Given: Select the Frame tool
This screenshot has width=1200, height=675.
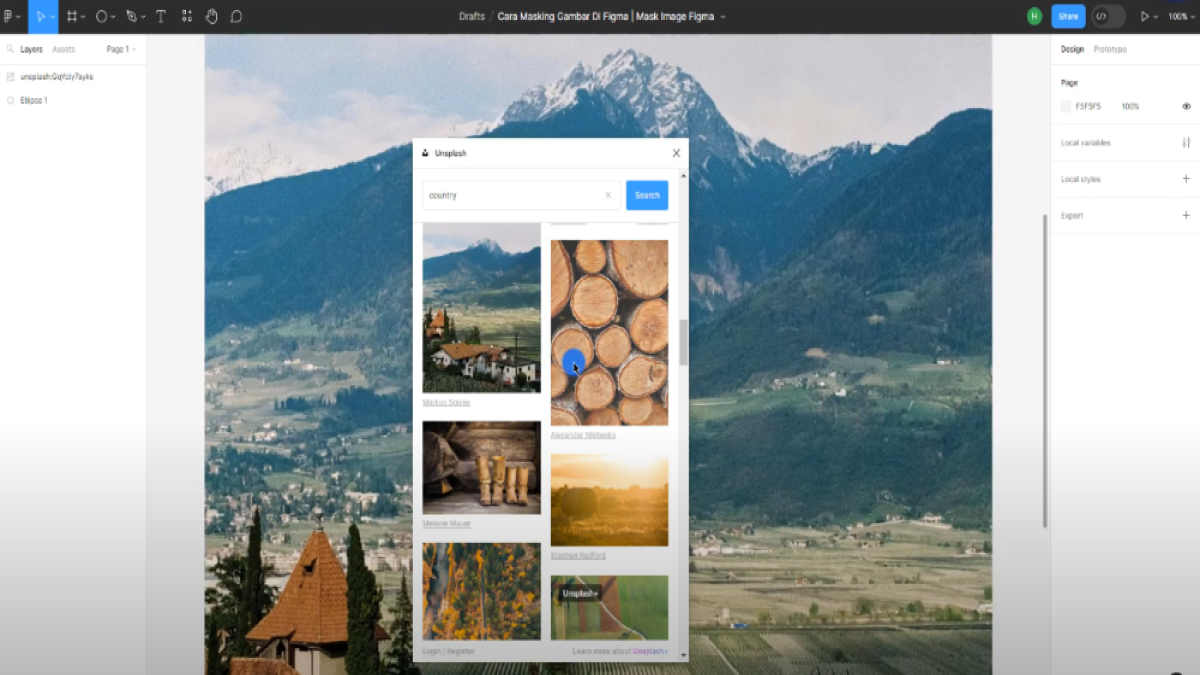Looking at the screenshot, I should (x=72, y=16).
